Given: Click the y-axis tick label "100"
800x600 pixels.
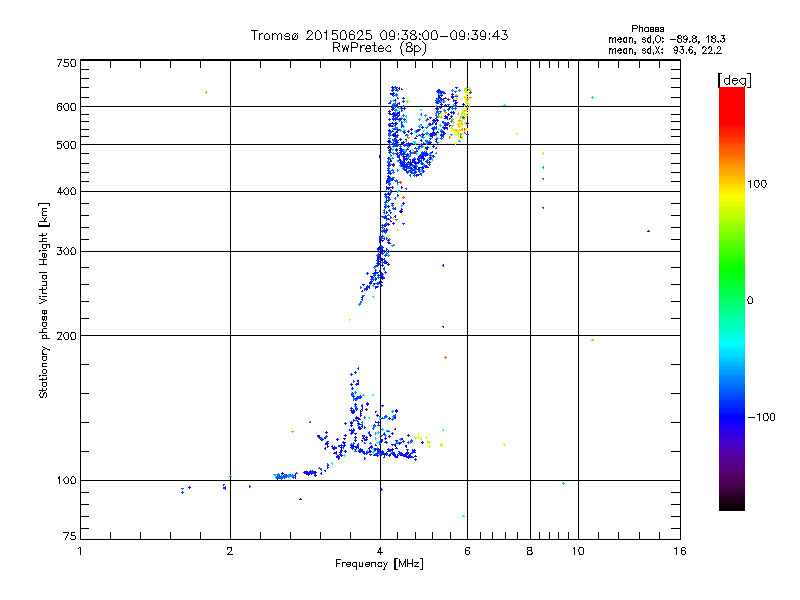Looking at the screenshot, I should point(66,481).
